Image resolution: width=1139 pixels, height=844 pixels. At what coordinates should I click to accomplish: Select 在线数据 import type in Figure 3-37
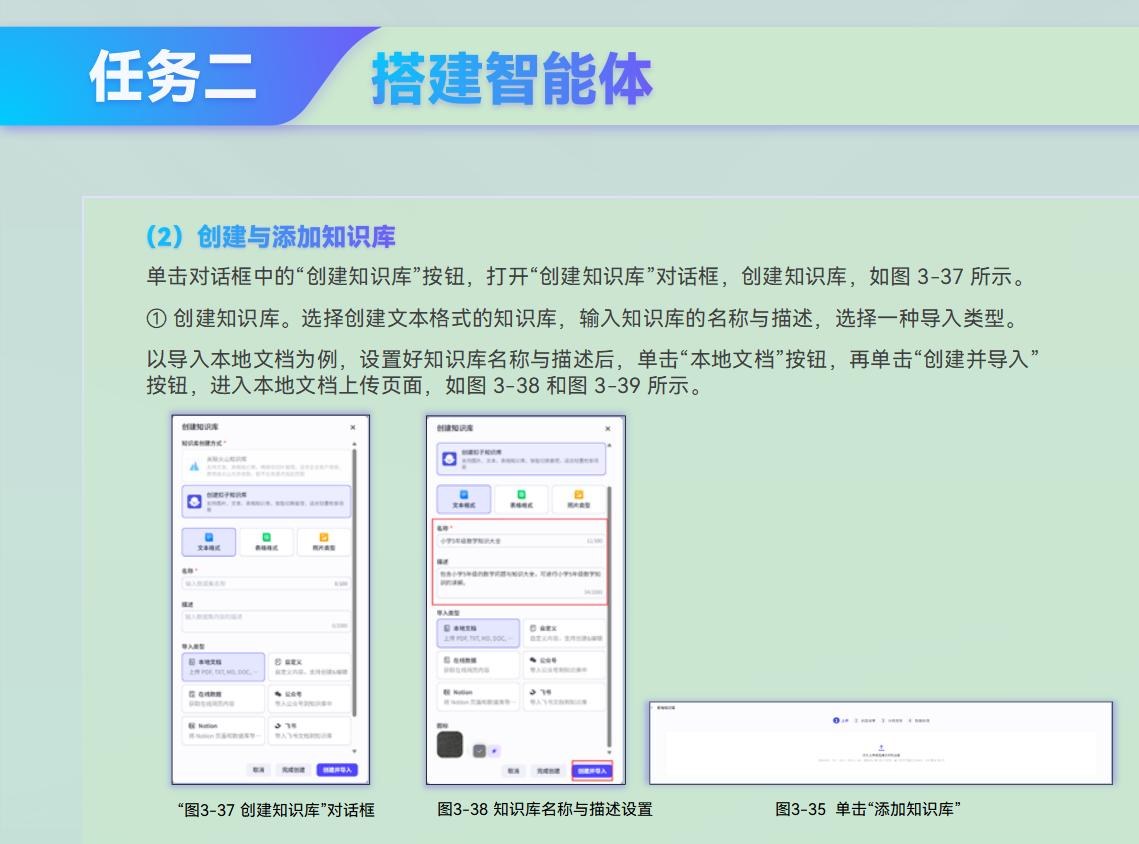tap(223, 699)
